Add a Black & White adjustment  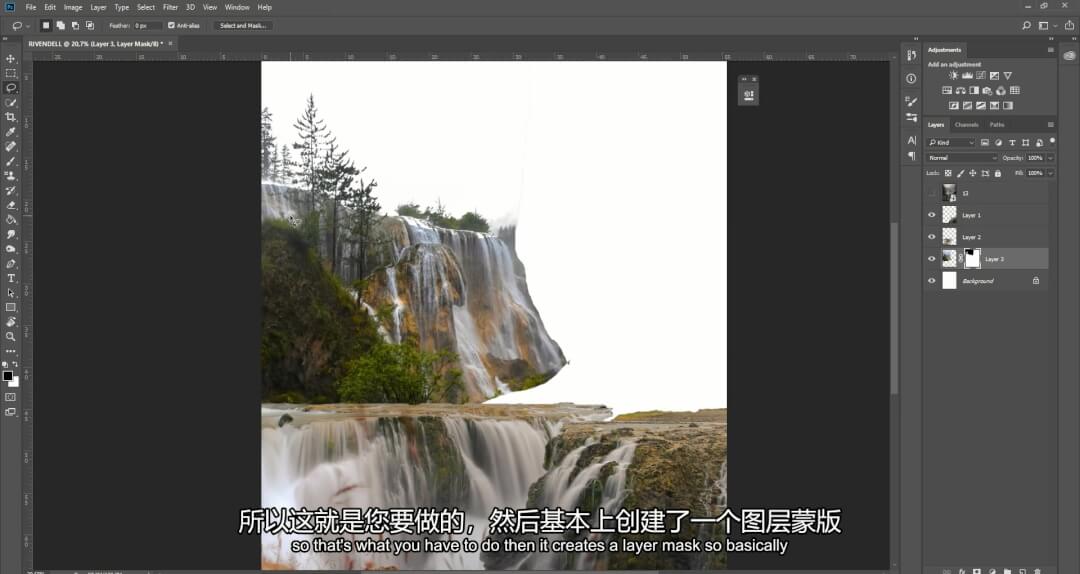pyautogui.click(x=974, y=91)
